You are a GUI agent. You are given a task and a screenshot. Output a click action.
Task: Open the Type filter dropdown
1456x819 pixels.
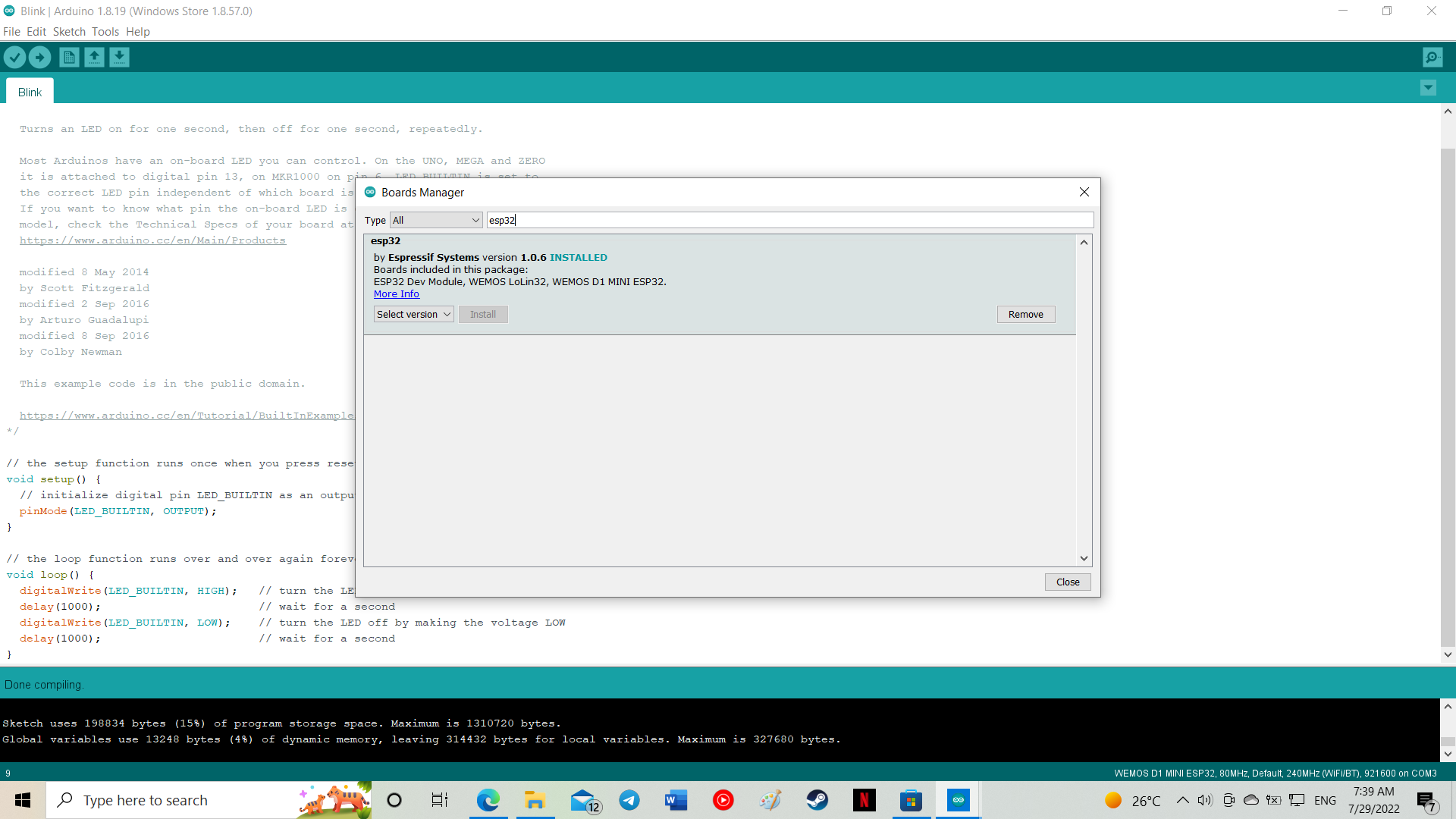coord(436,220)
